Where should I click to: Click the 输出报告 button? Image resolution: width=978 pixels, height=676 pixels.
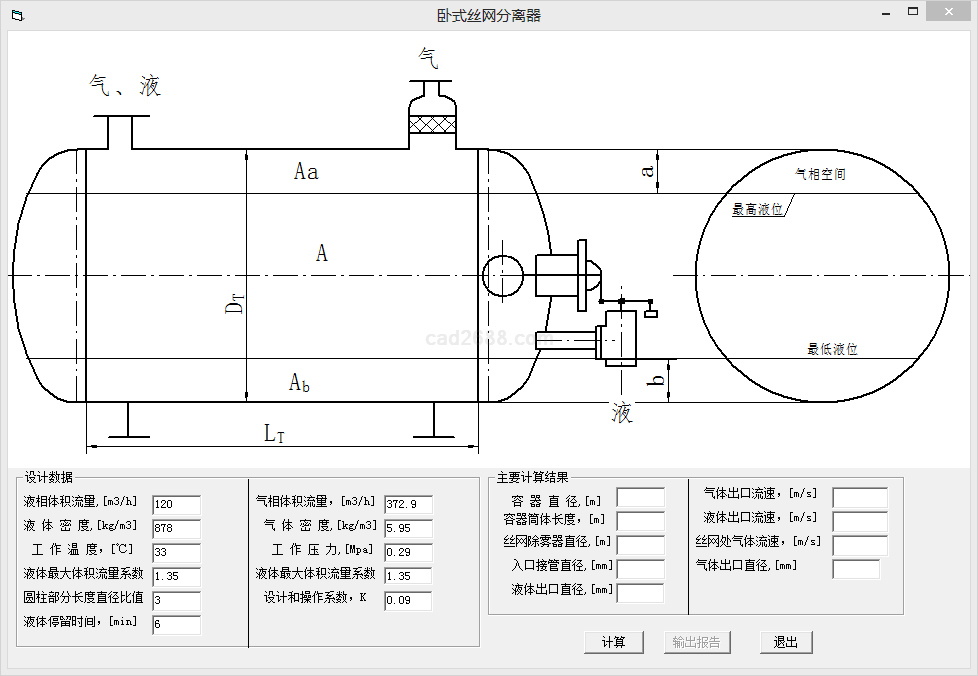pos(696,642)
